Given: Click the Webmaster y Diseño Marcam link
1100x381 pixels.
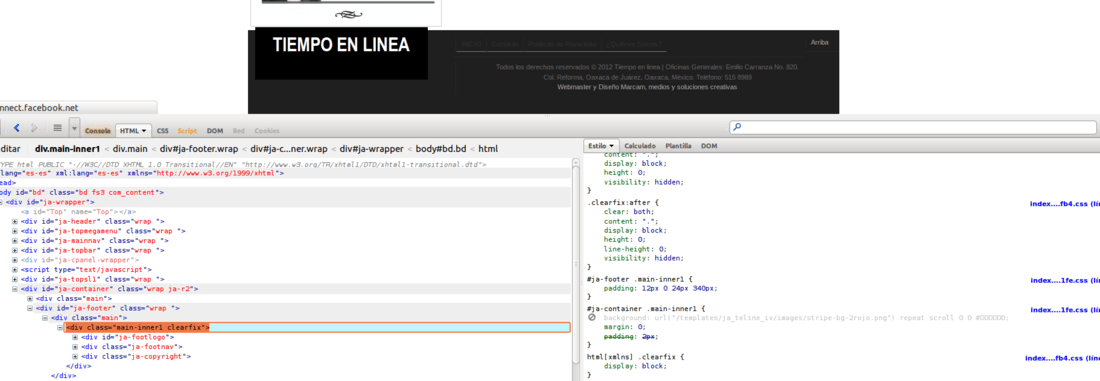Looking at the screenshot, I should (647, 87).
